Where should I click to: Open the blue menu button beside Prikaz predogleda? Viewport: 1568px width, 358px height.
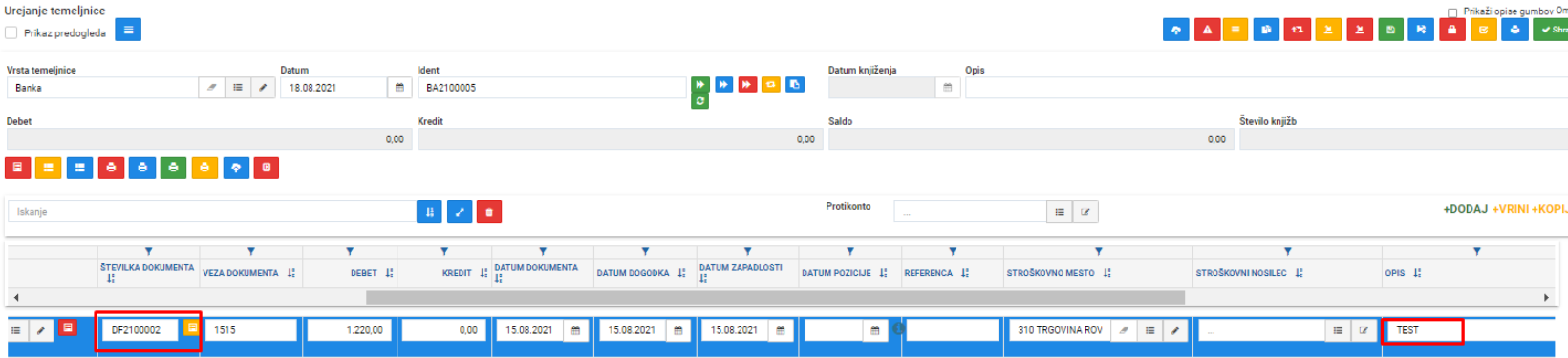pos(128,30)
